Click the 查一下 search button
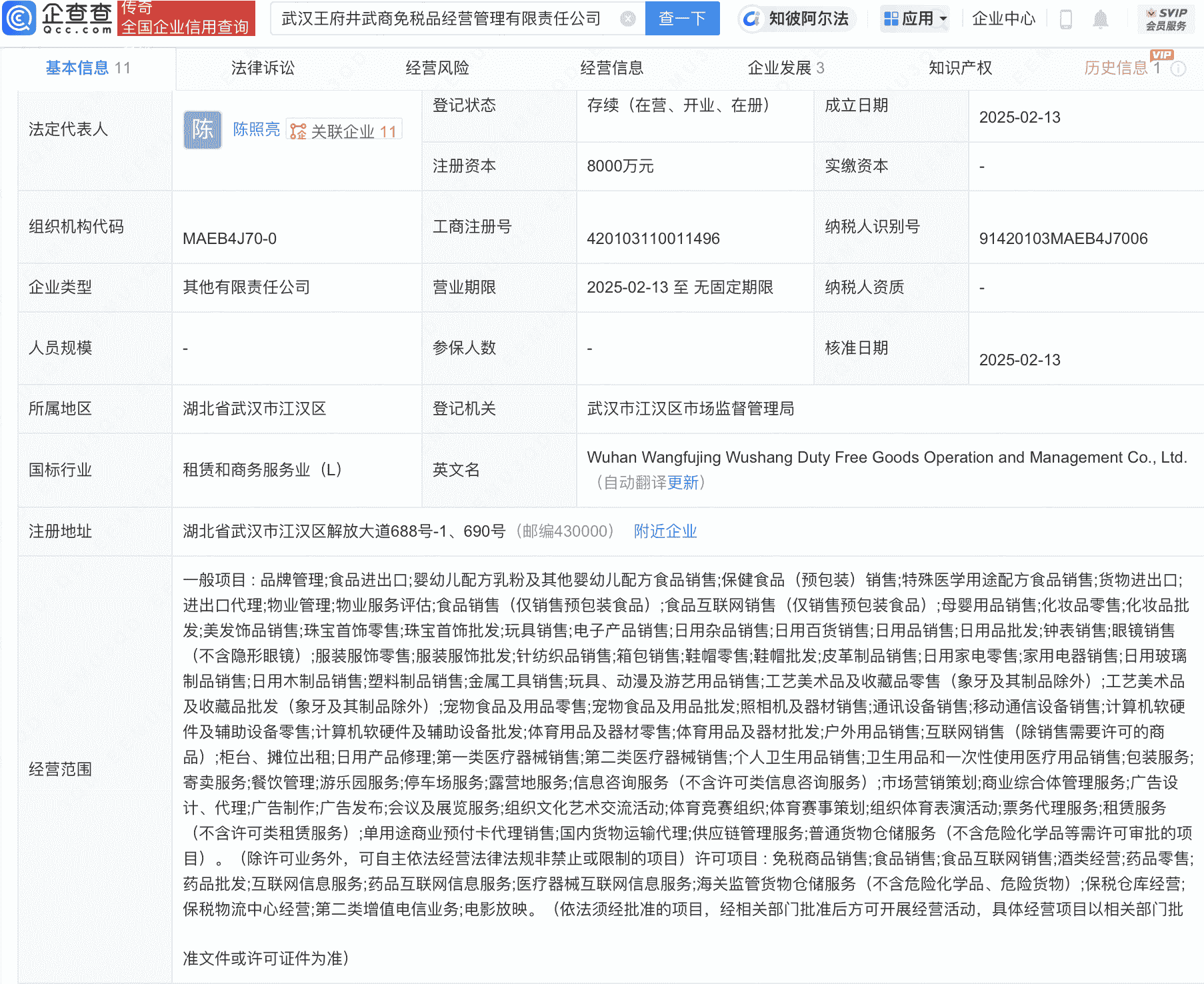The image size is (1204, 984). pos(681,19)
